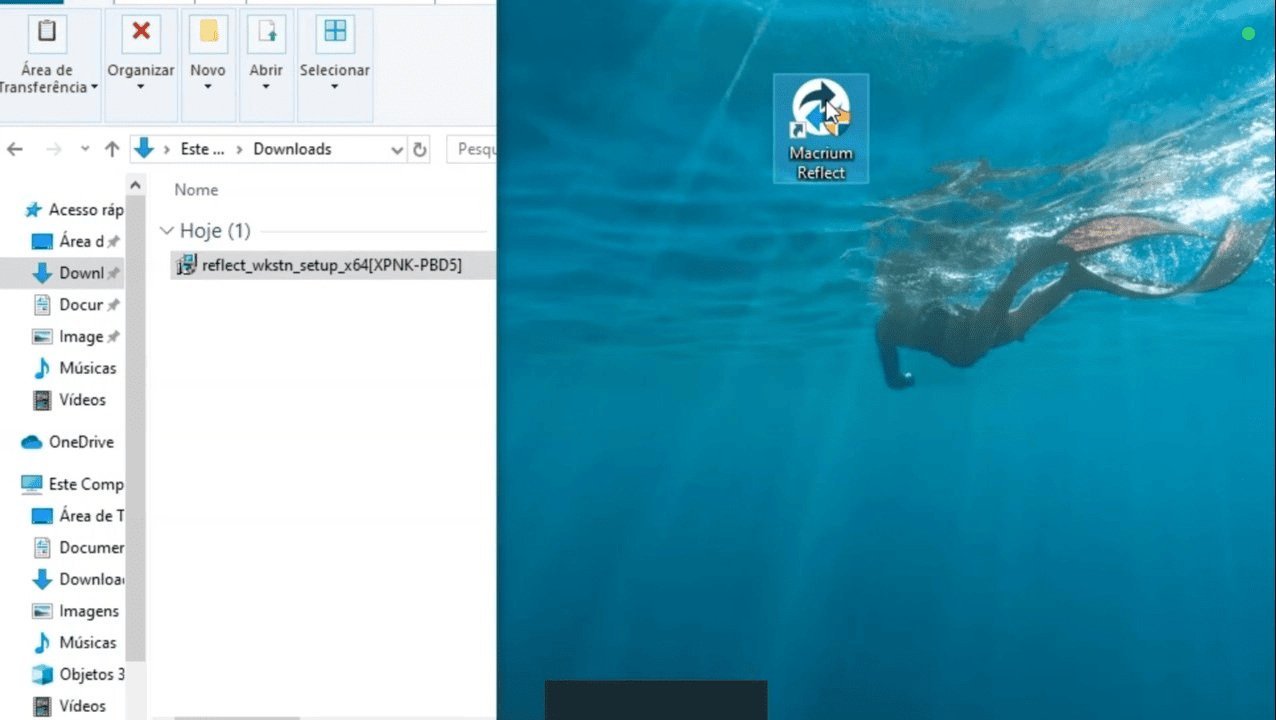1276x720 pixels.
Task: Select pinned Área de Trabalho quick access
Action: (76, 241)
